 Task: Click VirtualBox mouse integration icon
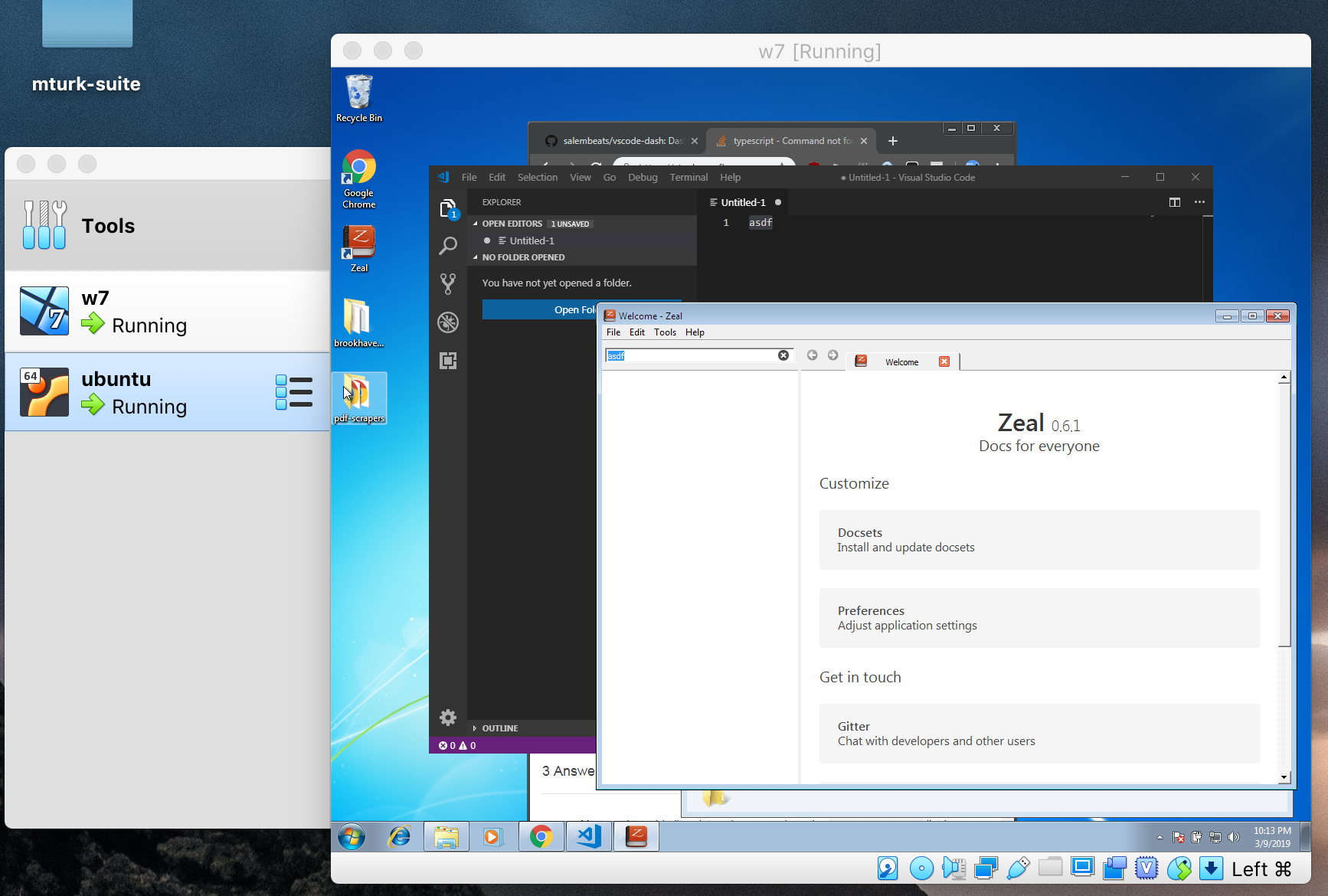pyautogui.click(x=1179, y=868)
